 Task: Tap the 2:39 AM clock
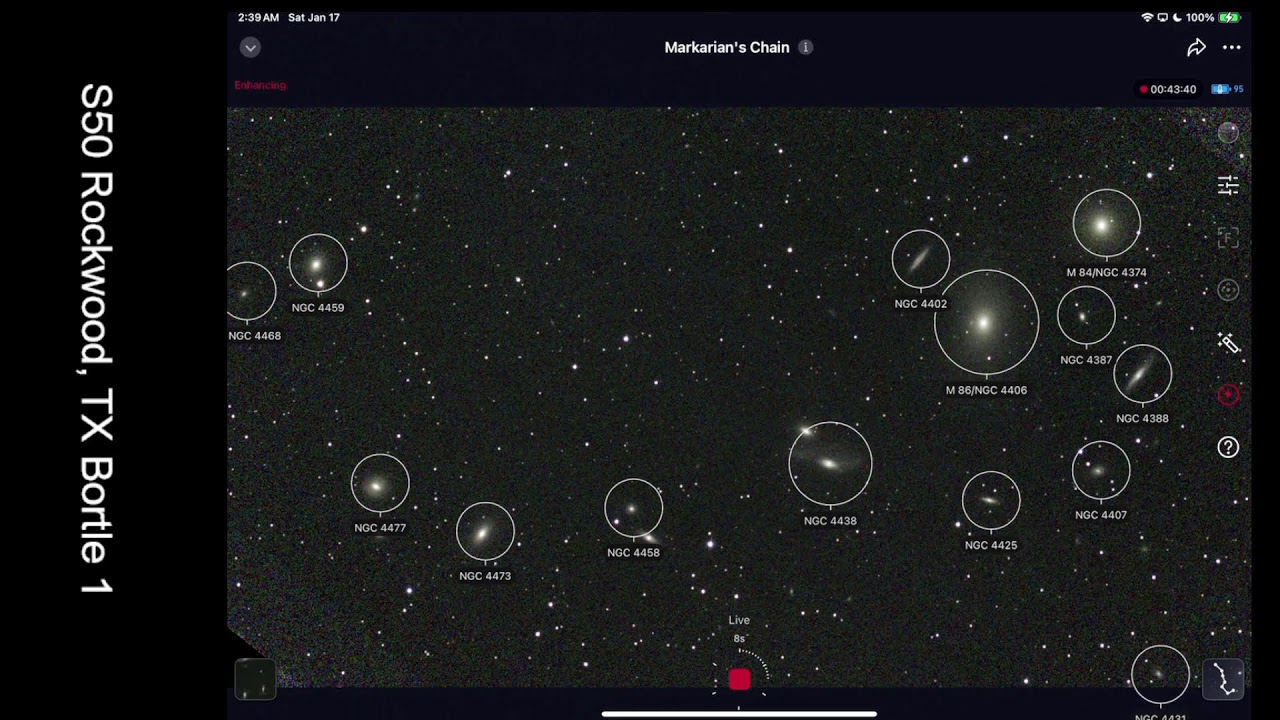[258, 18]
